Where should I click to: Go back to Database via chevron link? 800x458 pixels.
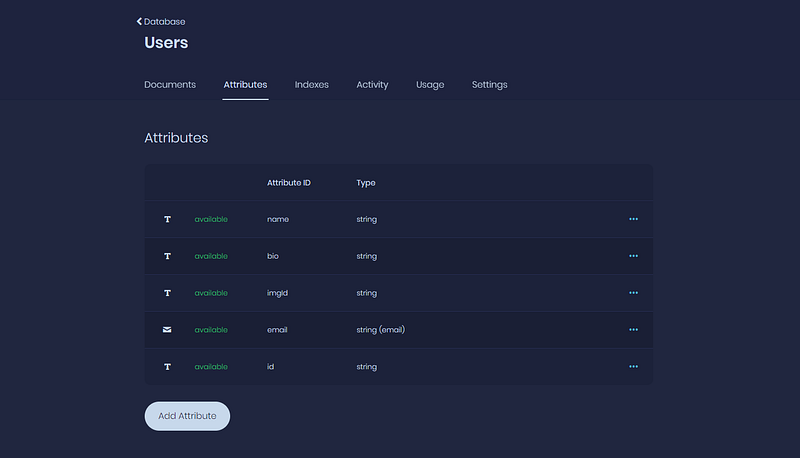tap(161, 21)
